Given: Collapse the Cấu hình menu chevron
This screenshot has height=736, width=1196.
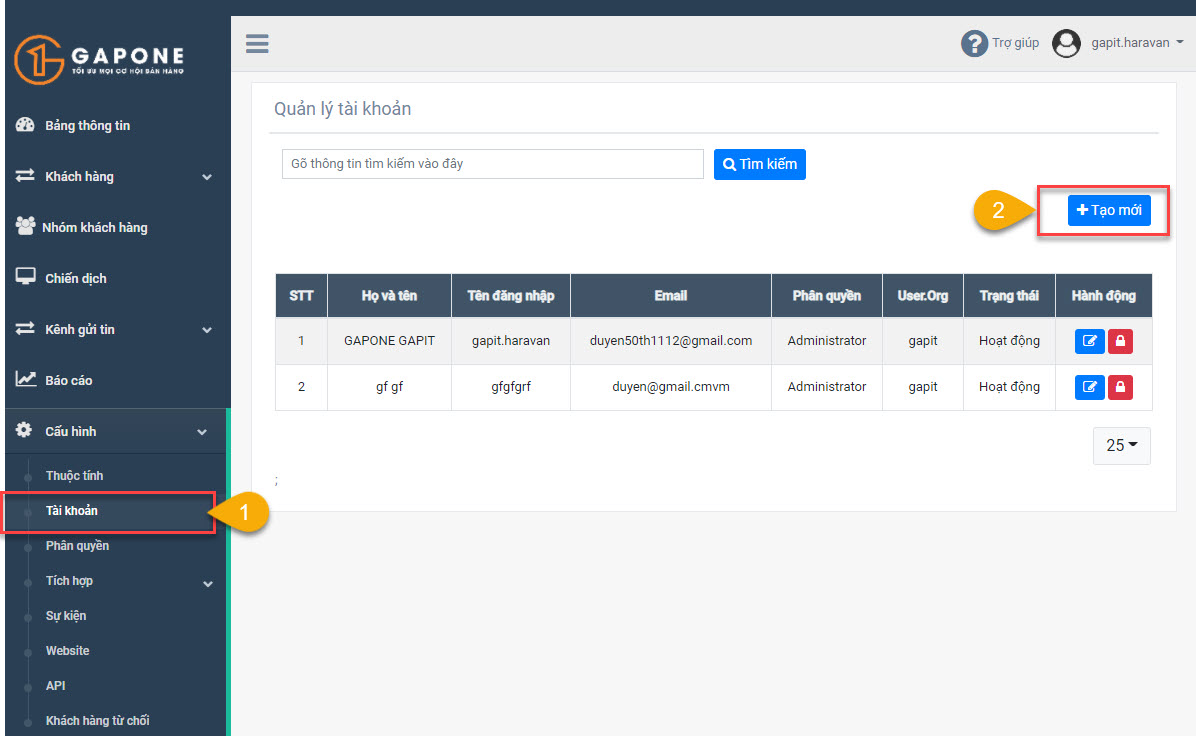Looking at the screenshot, I should [x=202, y=432].
